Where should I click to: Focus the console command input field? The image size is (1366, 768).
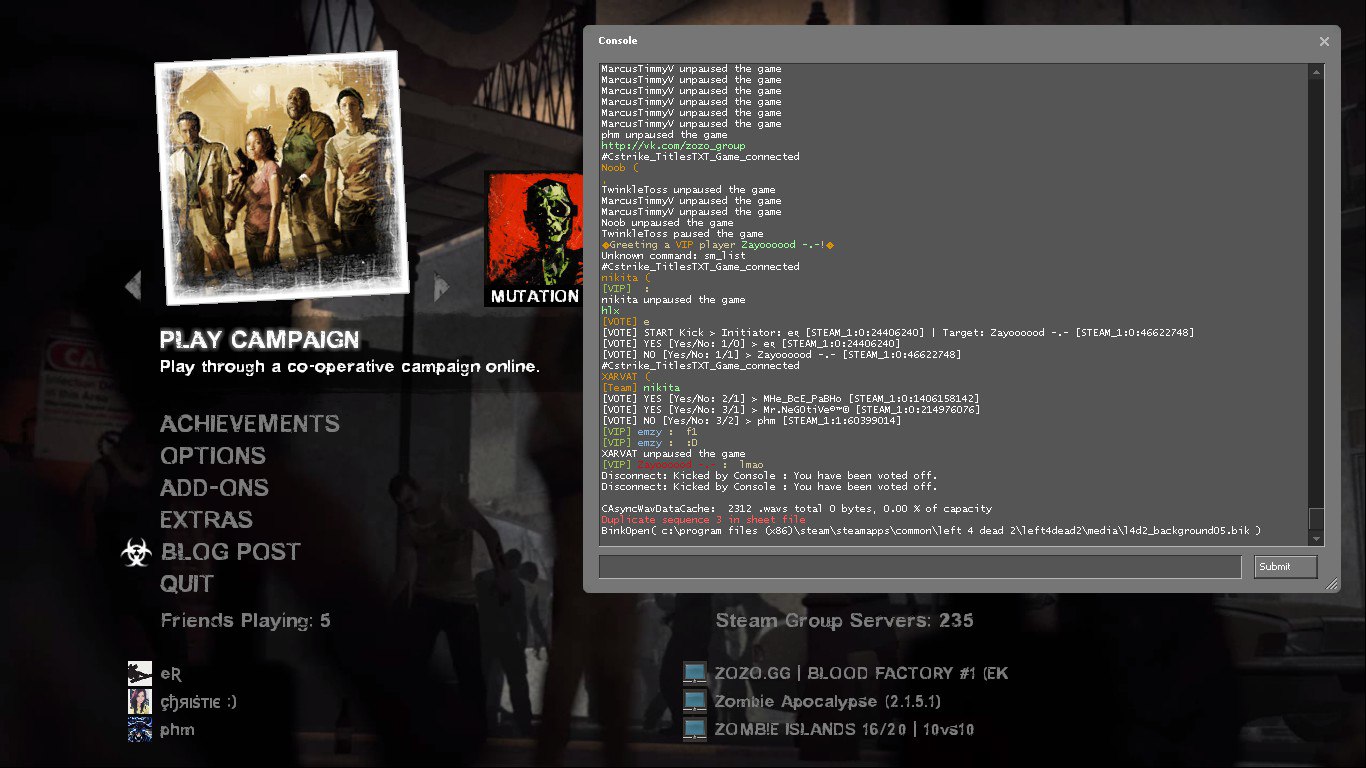tap(919, 566)
